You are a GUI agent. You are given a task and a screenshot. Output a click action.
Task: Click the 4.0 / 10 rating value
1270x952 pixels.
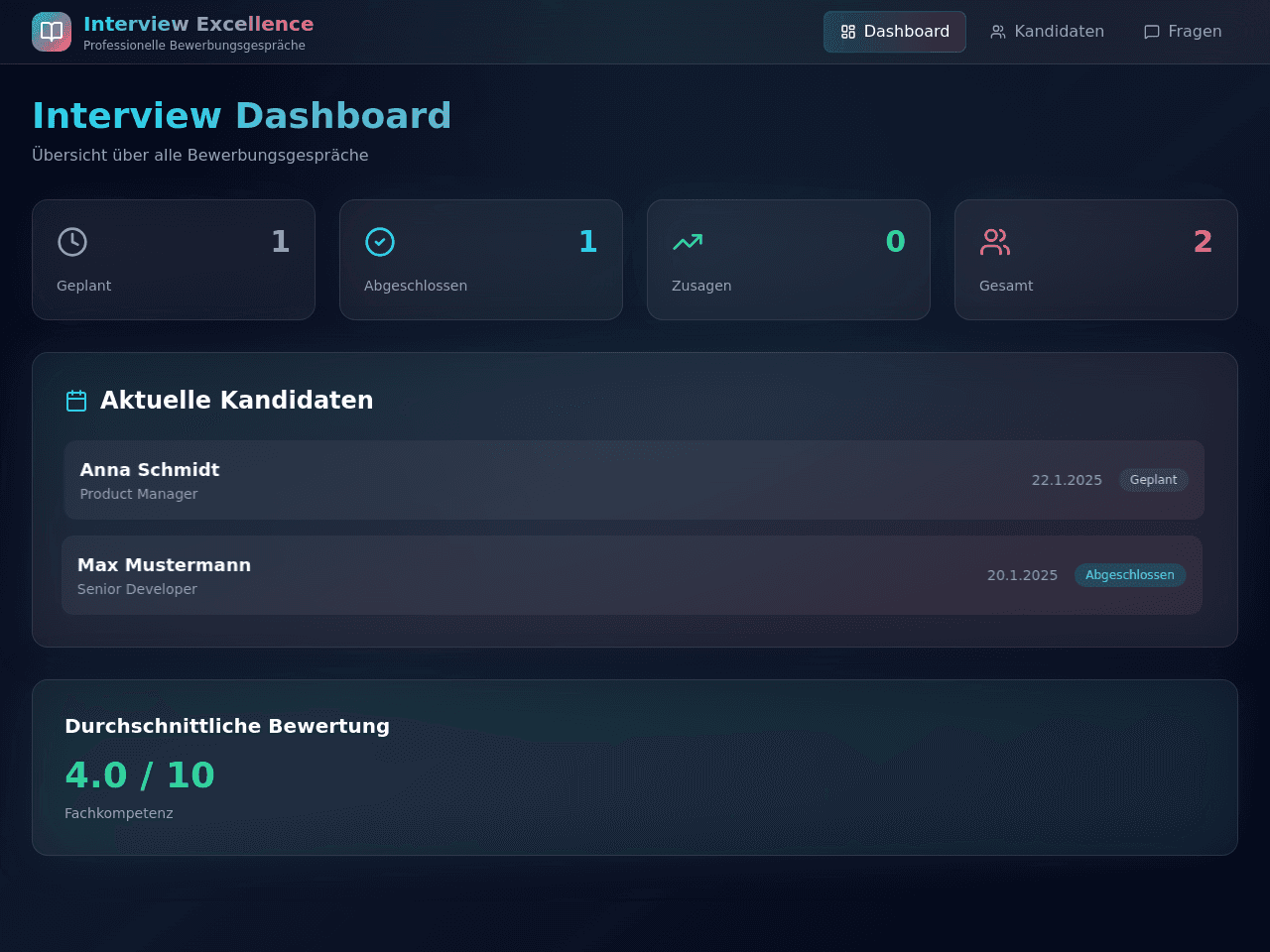pyautogui.click(x=140, y=774)
